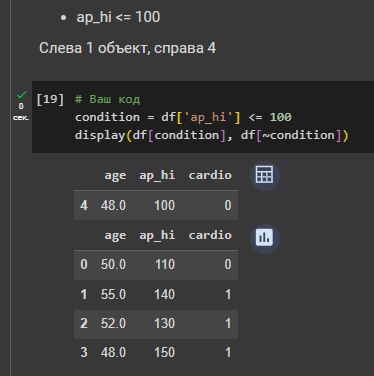Click 'age' column header in first table

pyautogui.click(x=115, y=175)
